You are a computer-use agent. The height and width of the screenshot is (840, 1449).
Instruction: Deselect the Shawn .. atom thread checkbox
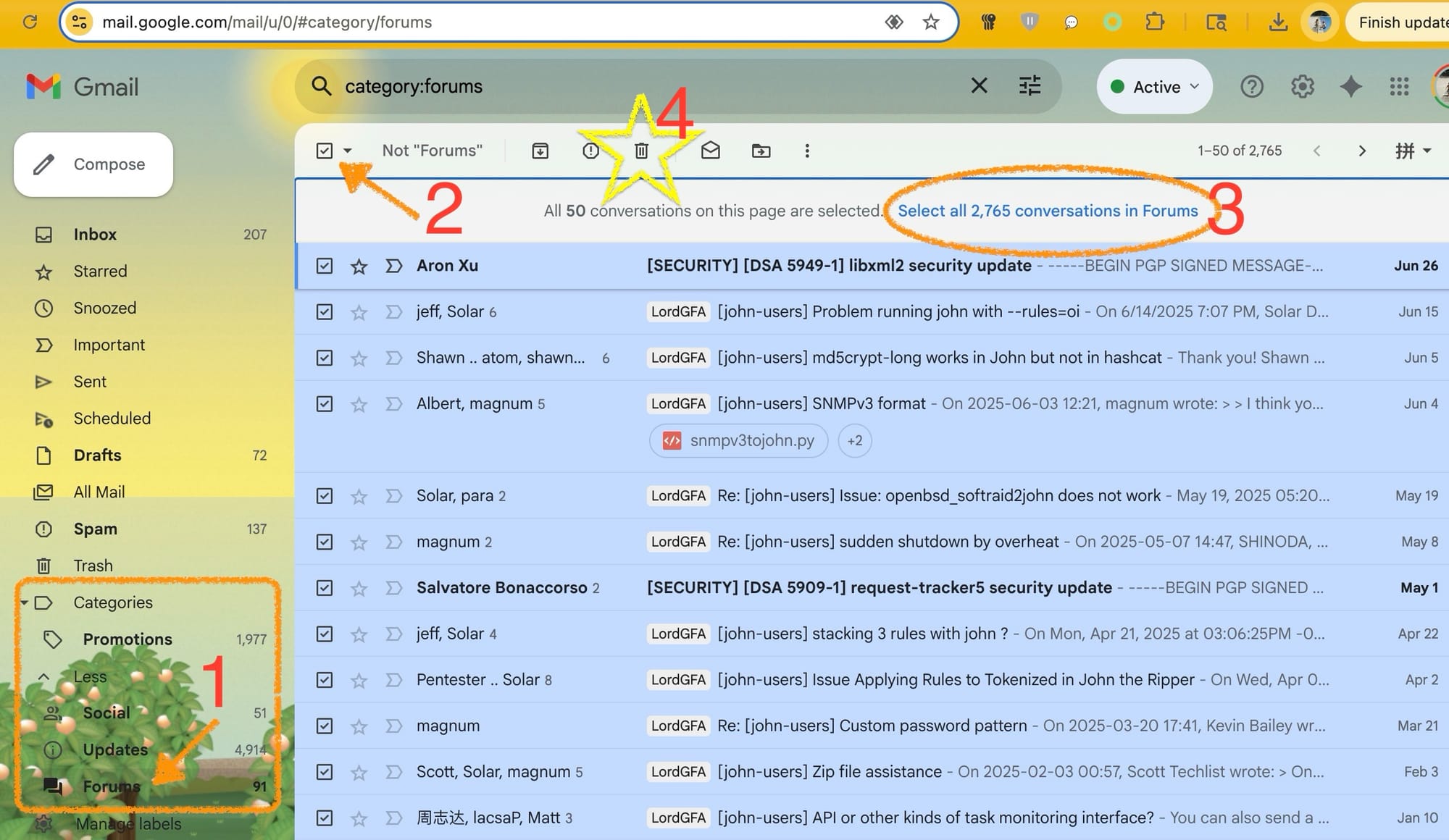[325, 358]
